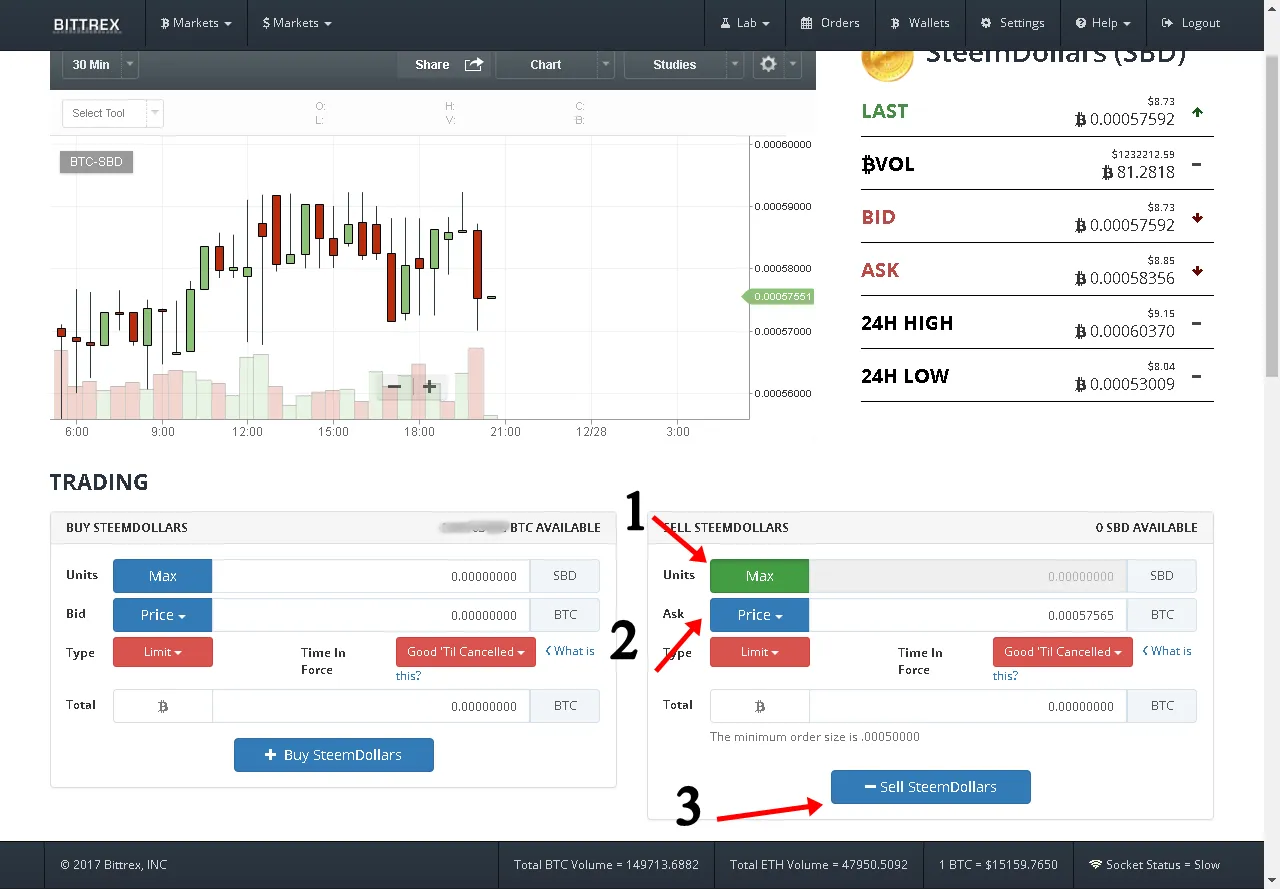Click Total ETH Volume status entry

coord(819,865)
